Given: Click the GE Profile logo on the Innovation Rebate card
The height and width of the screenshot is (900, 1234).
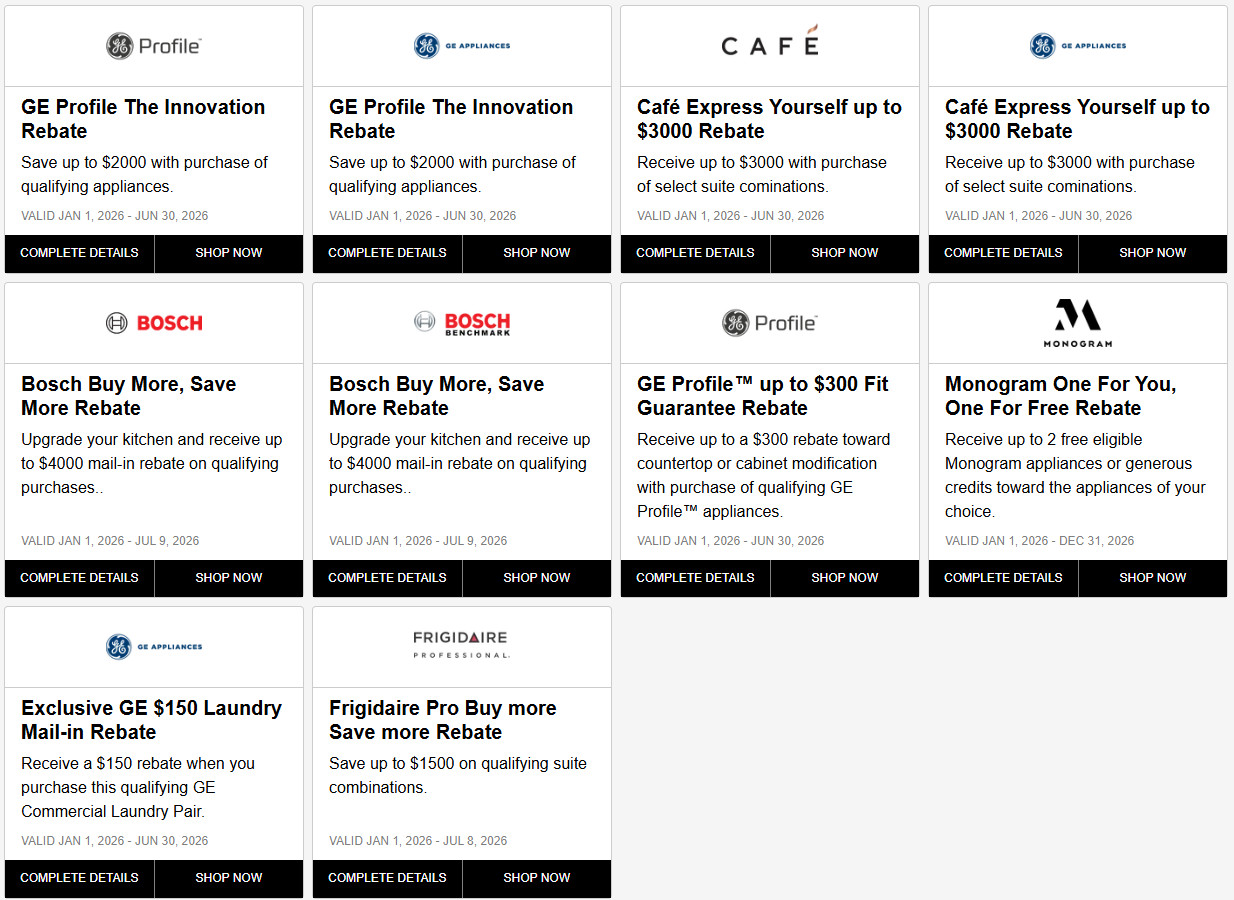Looking at the screenshot, I should 154,46.
